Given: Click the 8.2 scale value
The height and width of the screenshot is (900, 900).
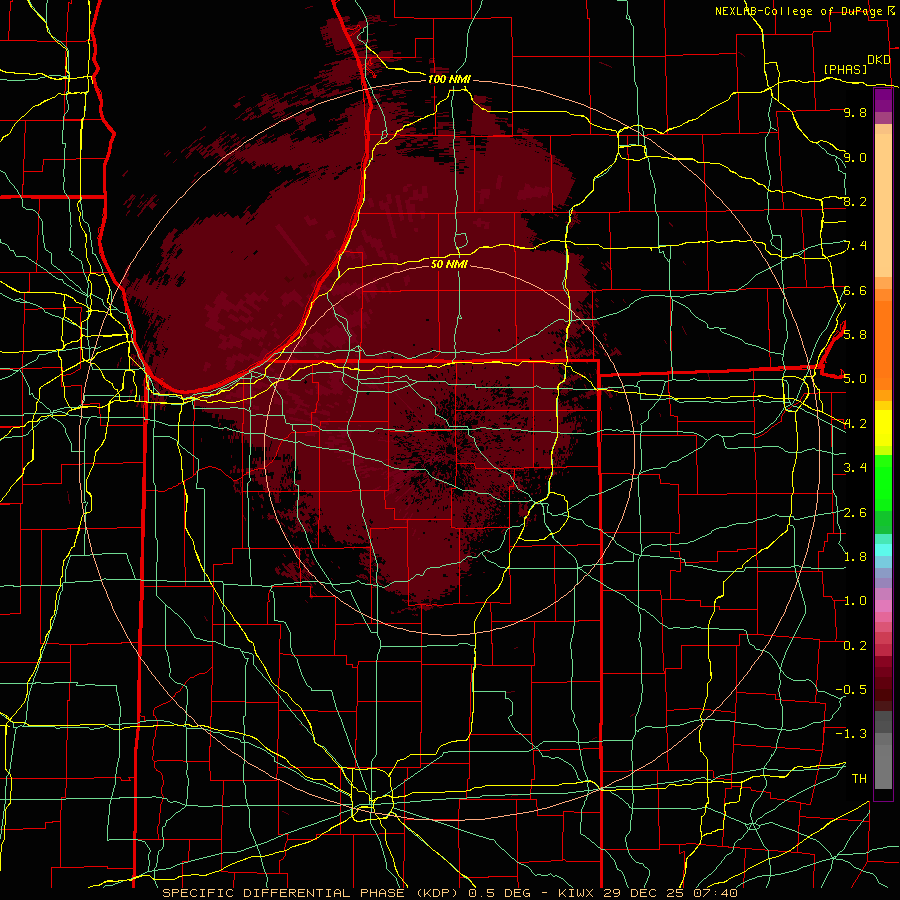Looking at the screenshot, I should (x=855, y=201).
